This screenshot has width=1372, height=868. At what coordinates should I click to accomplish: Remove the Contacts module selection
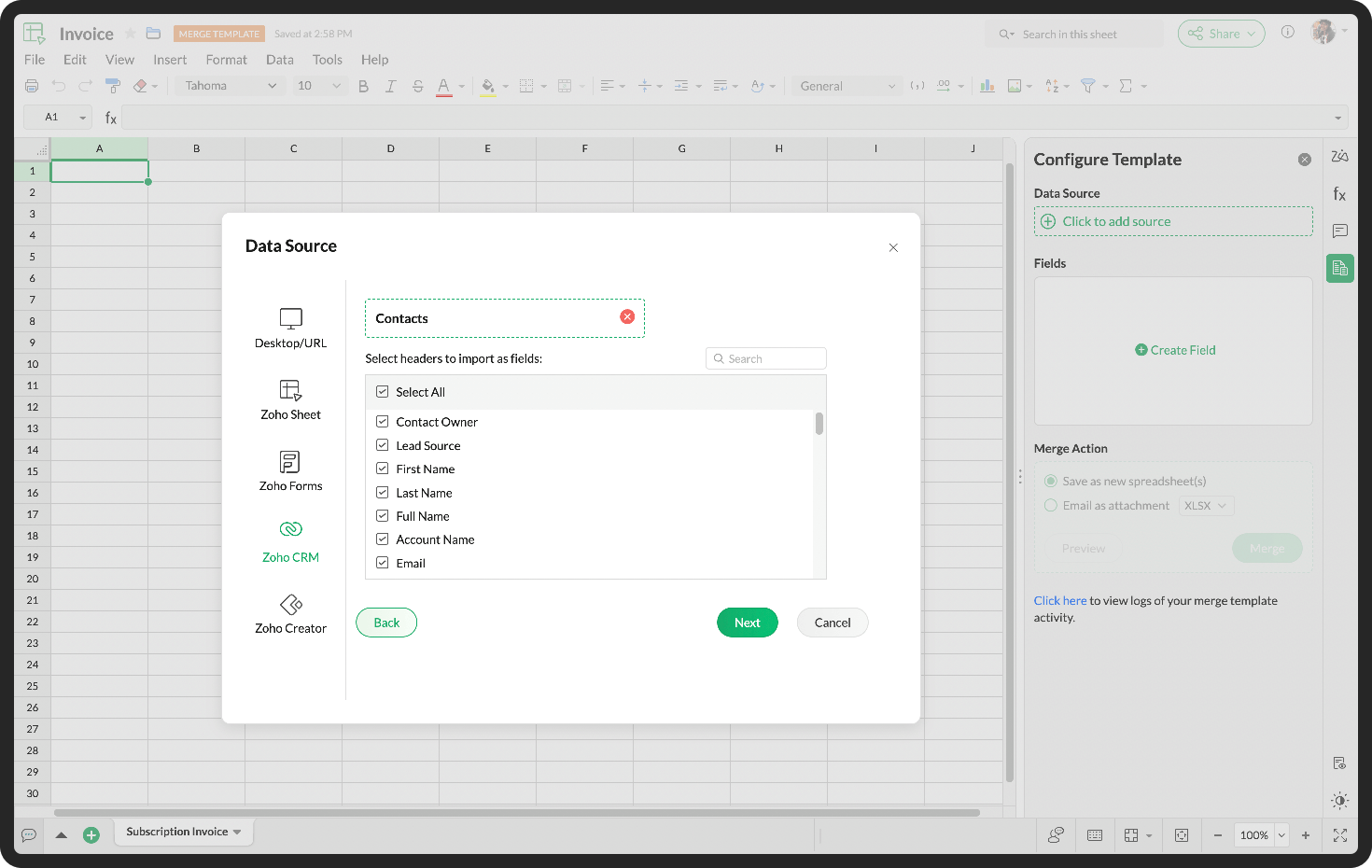[627, 317]
